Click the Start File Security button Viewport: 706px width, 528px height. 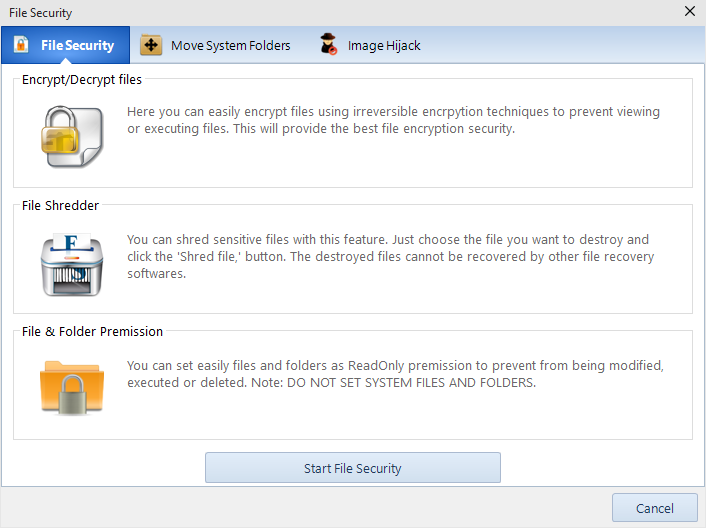(353, 468)
